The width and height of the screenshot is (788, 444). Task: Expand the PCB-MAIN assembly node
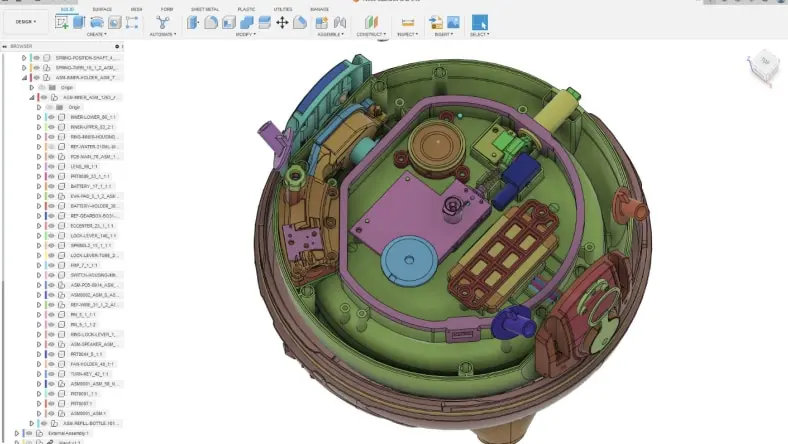[39, 157]
